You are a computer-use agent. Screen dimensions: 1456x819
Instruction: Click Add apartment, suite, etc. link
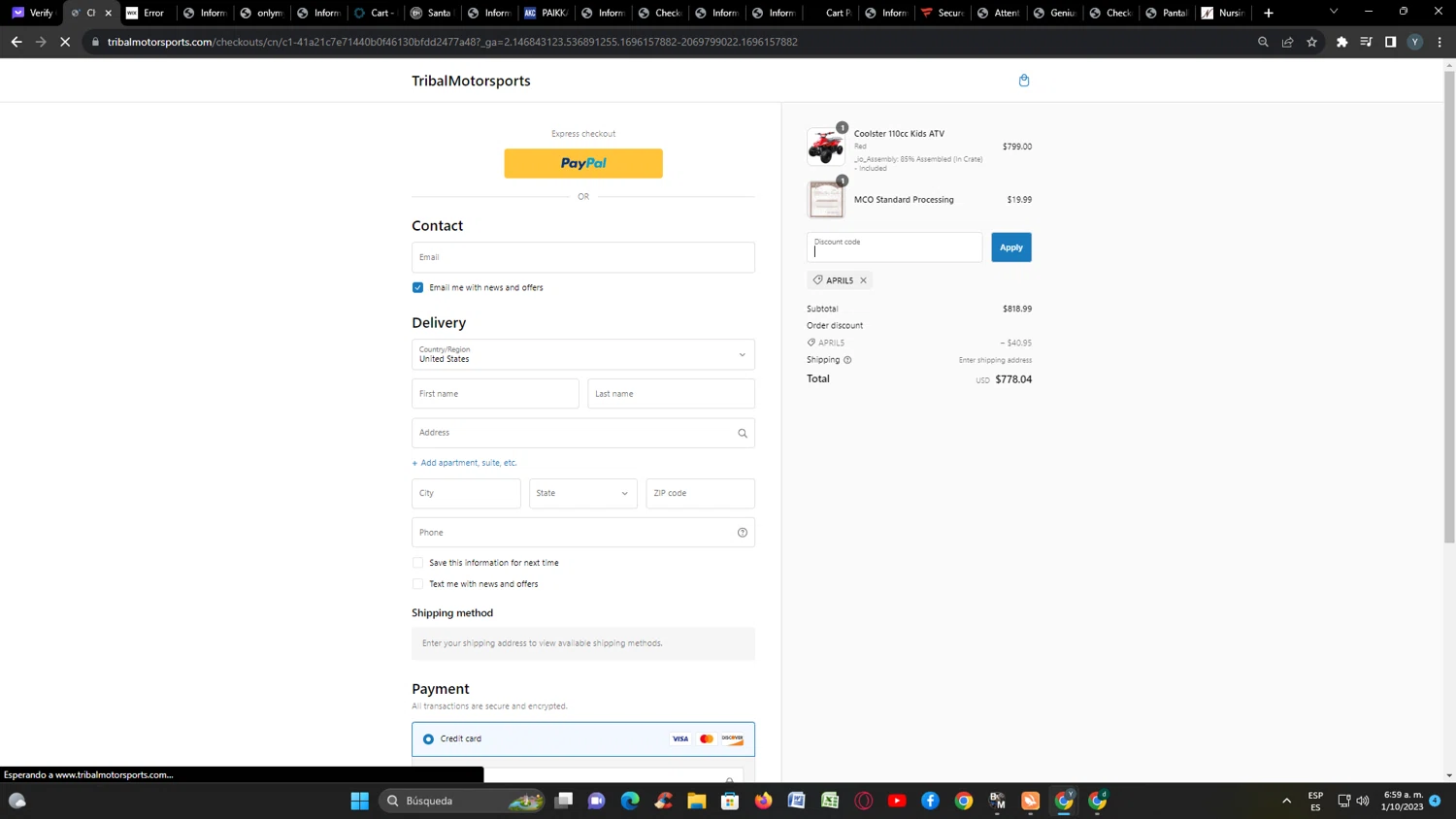point(465,463)
